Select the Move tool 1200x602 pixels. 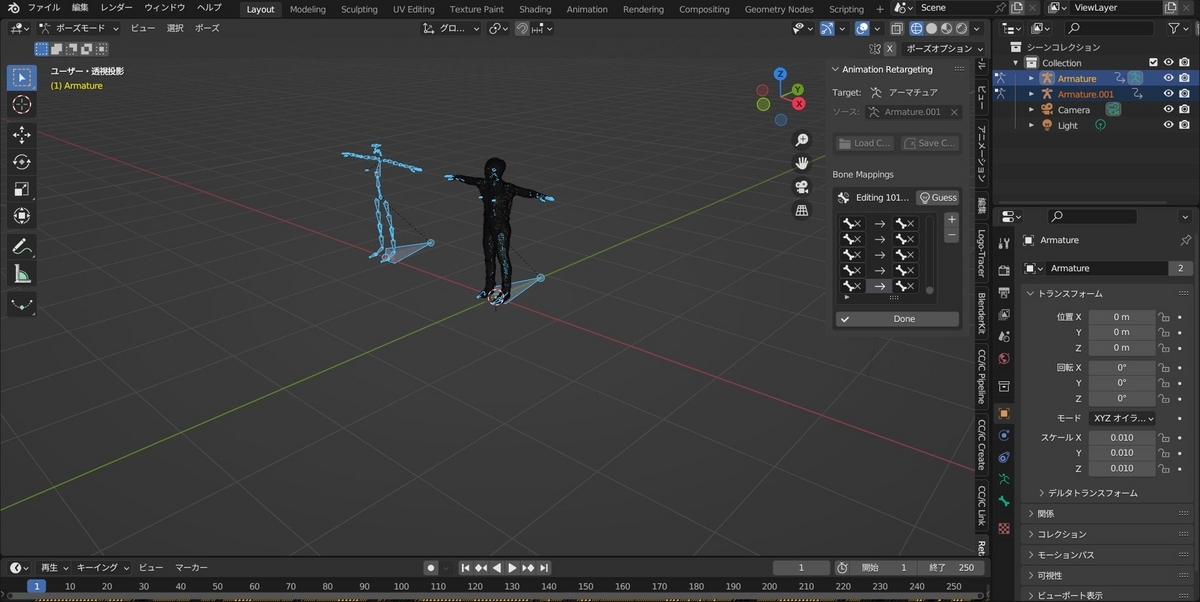(22, 135)
